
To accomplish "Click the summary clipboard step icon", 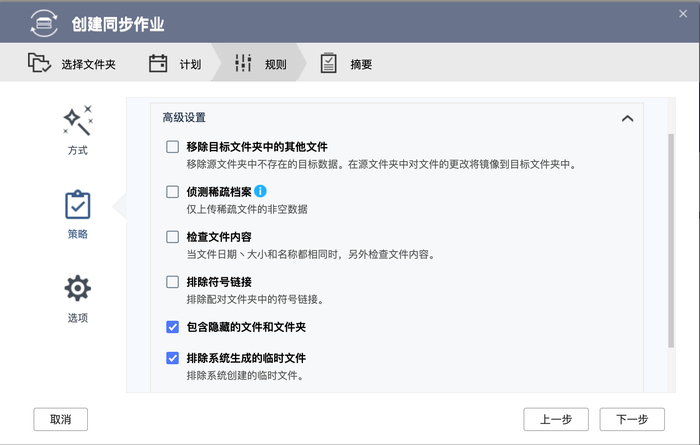I will (x=328, y=64).
